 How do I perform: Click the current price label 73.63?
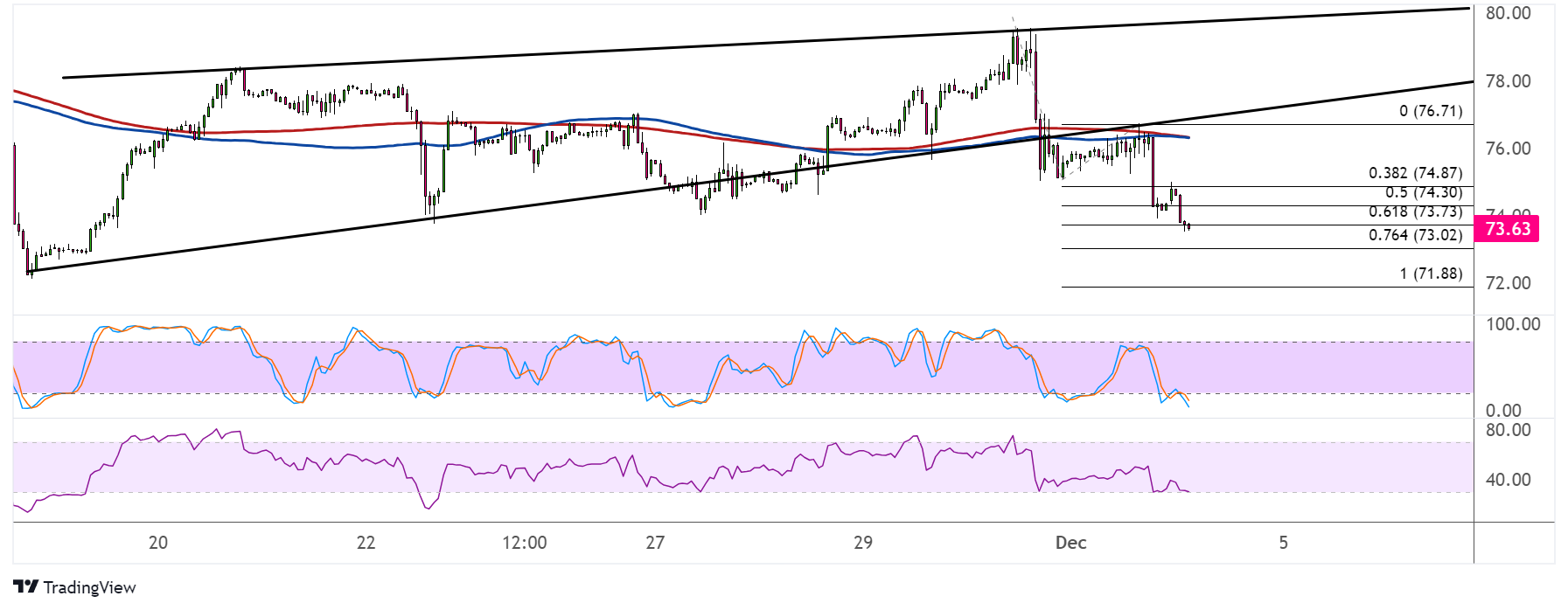coord(1506,229)
